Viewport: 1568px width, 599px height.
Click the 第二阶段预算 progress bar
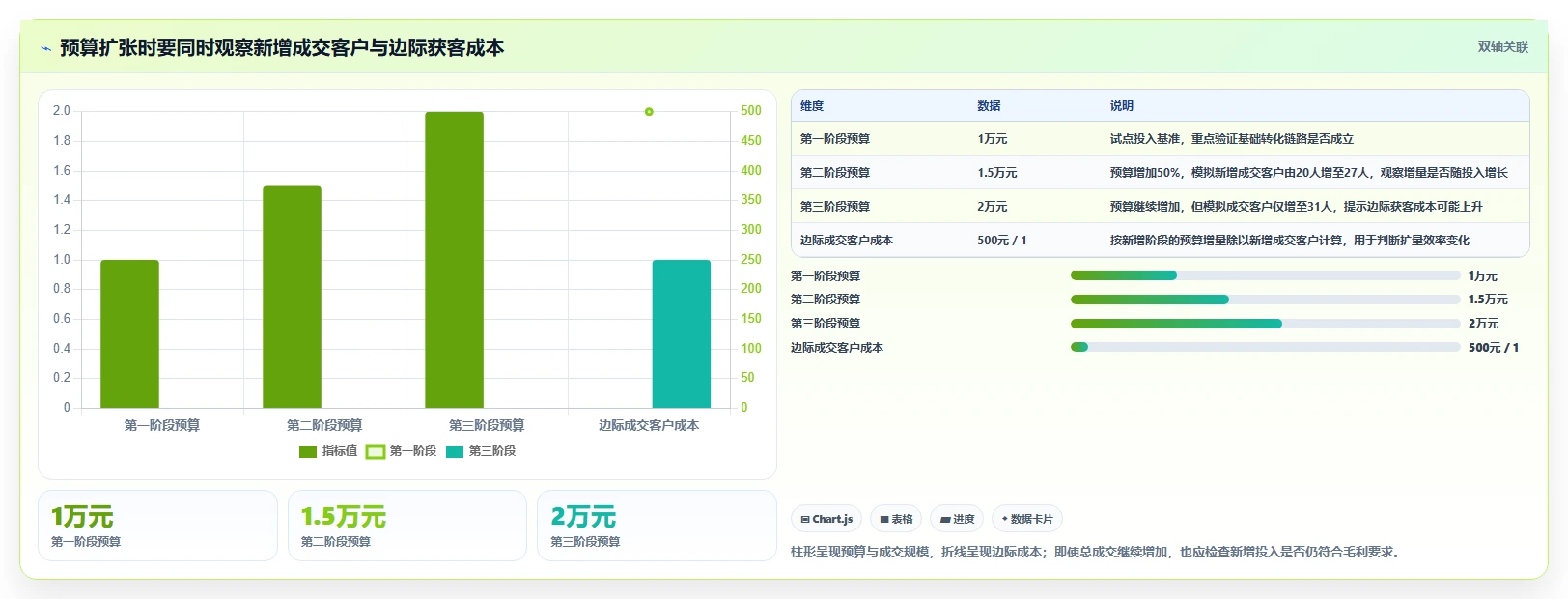(1265, 299)
